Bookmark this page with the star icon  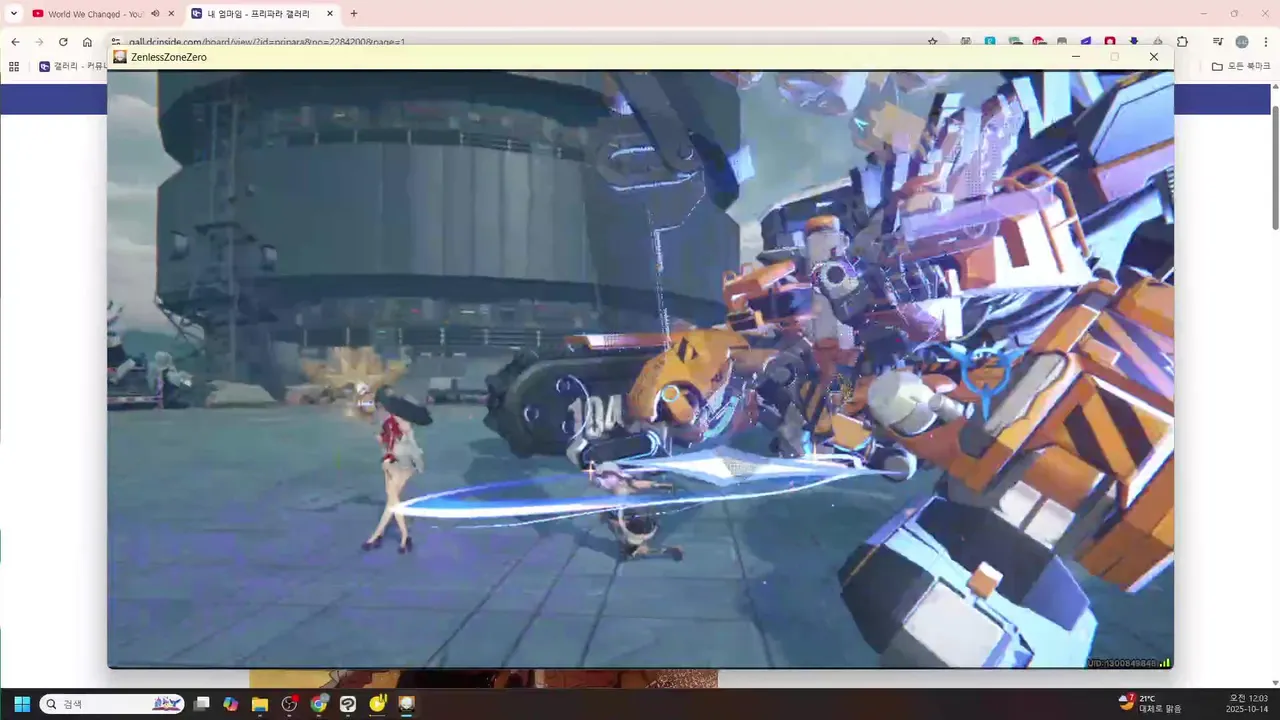pos(933,42)
